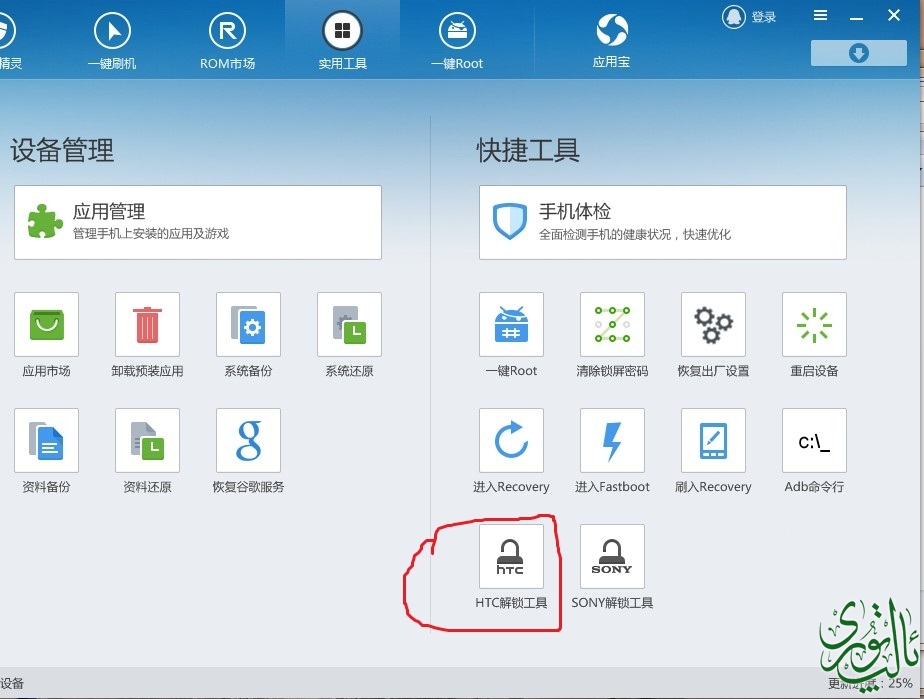Image resolution: width=924 pixels, height=699 pixels.
Task: Open the HTC解锁工具 unlock tool
Action: 511,557
